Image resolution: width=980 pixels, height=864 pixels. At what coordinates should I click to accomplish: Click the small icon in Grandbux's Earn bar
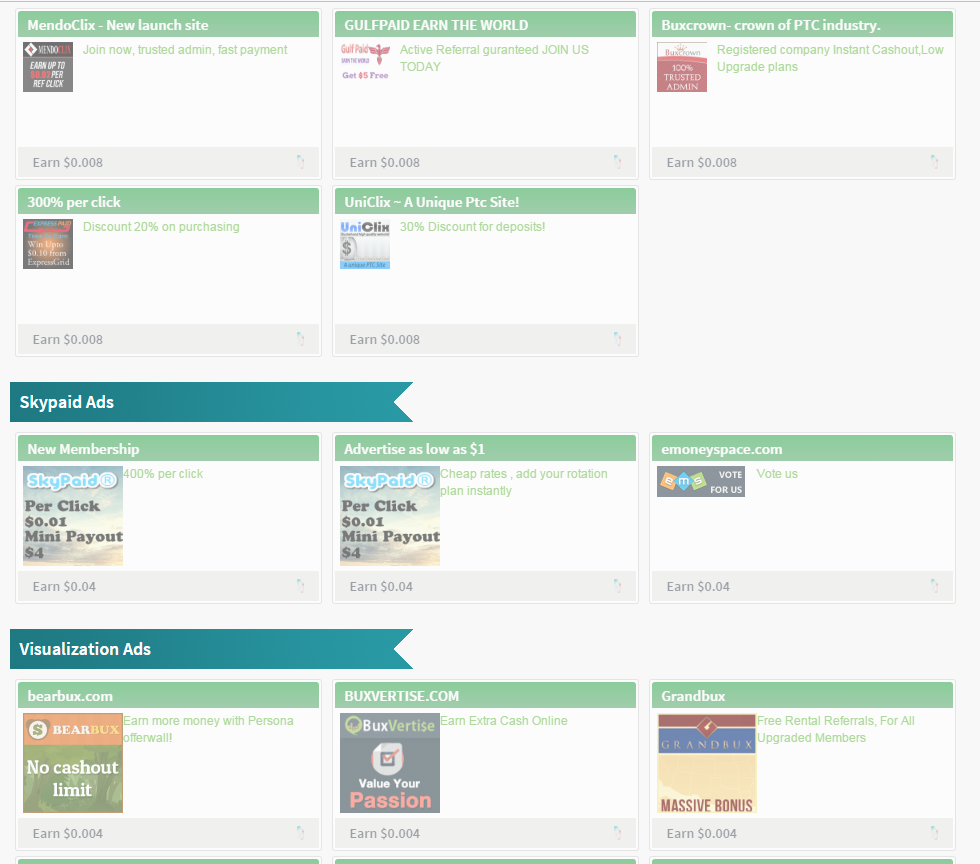click(934, 833)
